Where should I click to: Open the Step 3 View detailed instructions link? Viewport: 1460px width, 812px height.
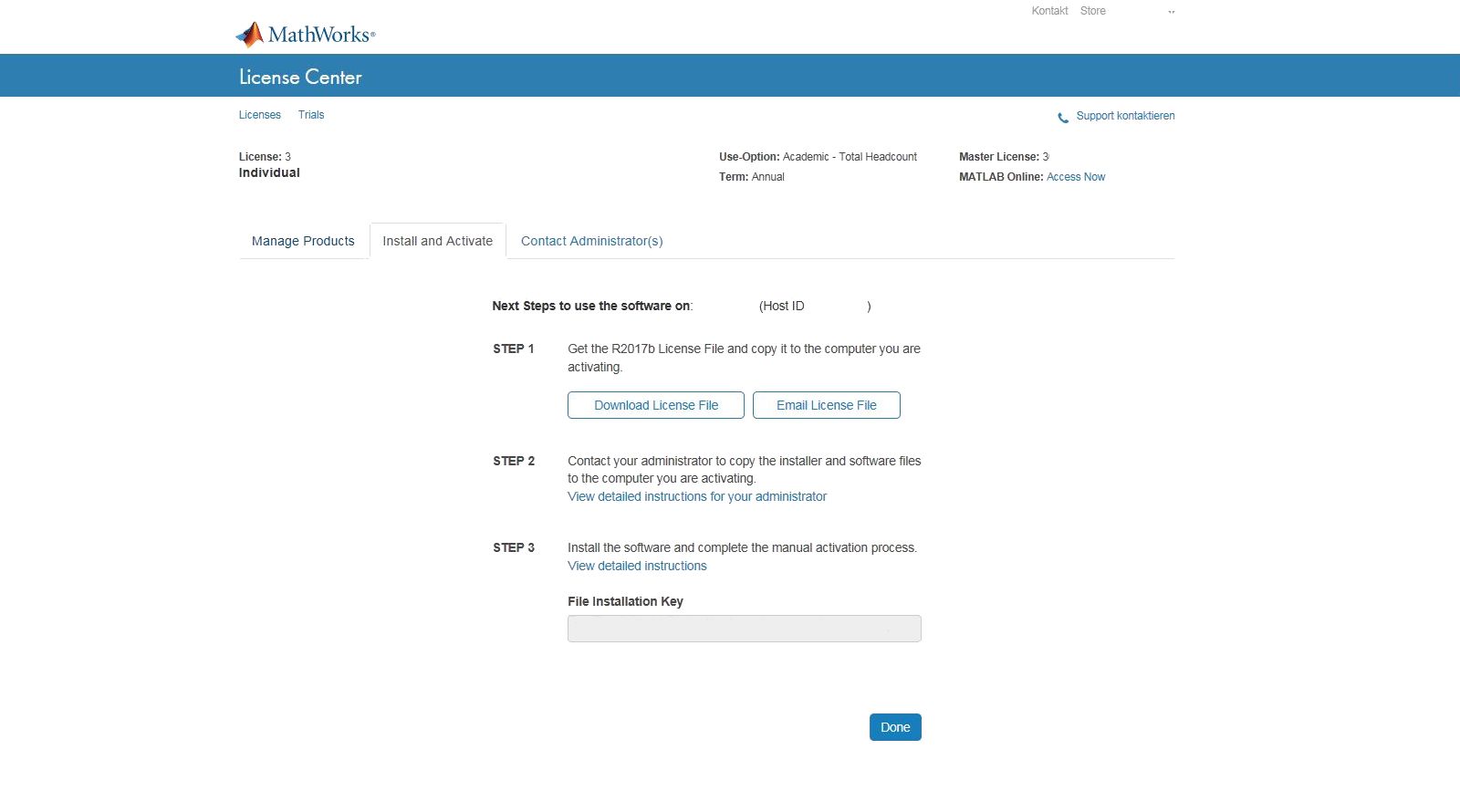(637, 566)
